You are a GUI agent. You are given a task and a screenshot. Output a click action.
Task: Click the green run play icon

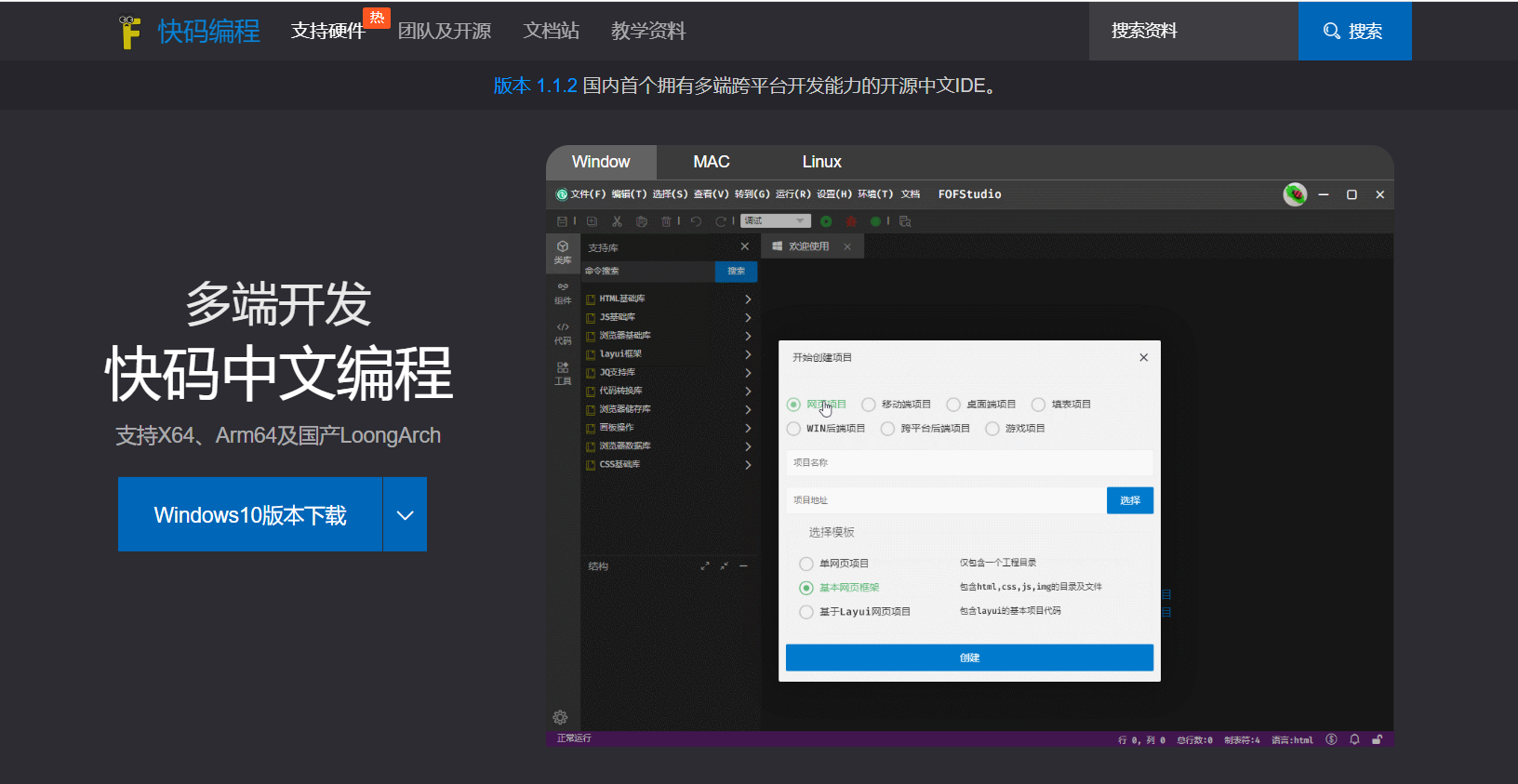(x=826, y=221)
